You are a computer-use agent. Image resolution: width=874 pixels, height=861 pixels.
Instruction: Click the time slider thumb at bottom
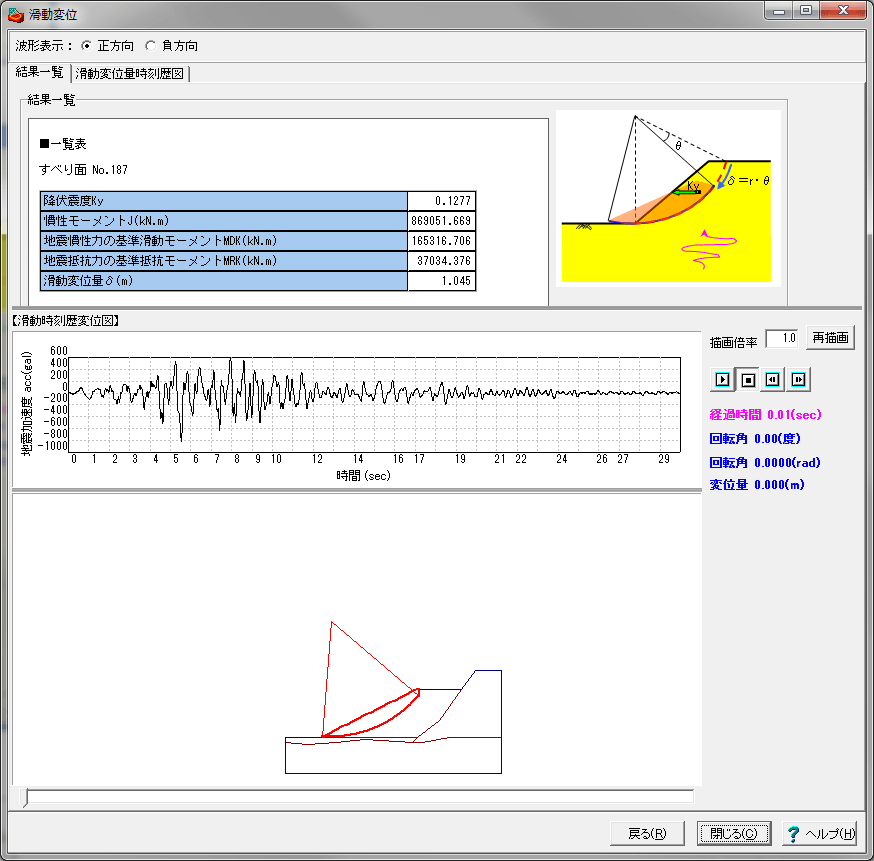click(25, 797)
